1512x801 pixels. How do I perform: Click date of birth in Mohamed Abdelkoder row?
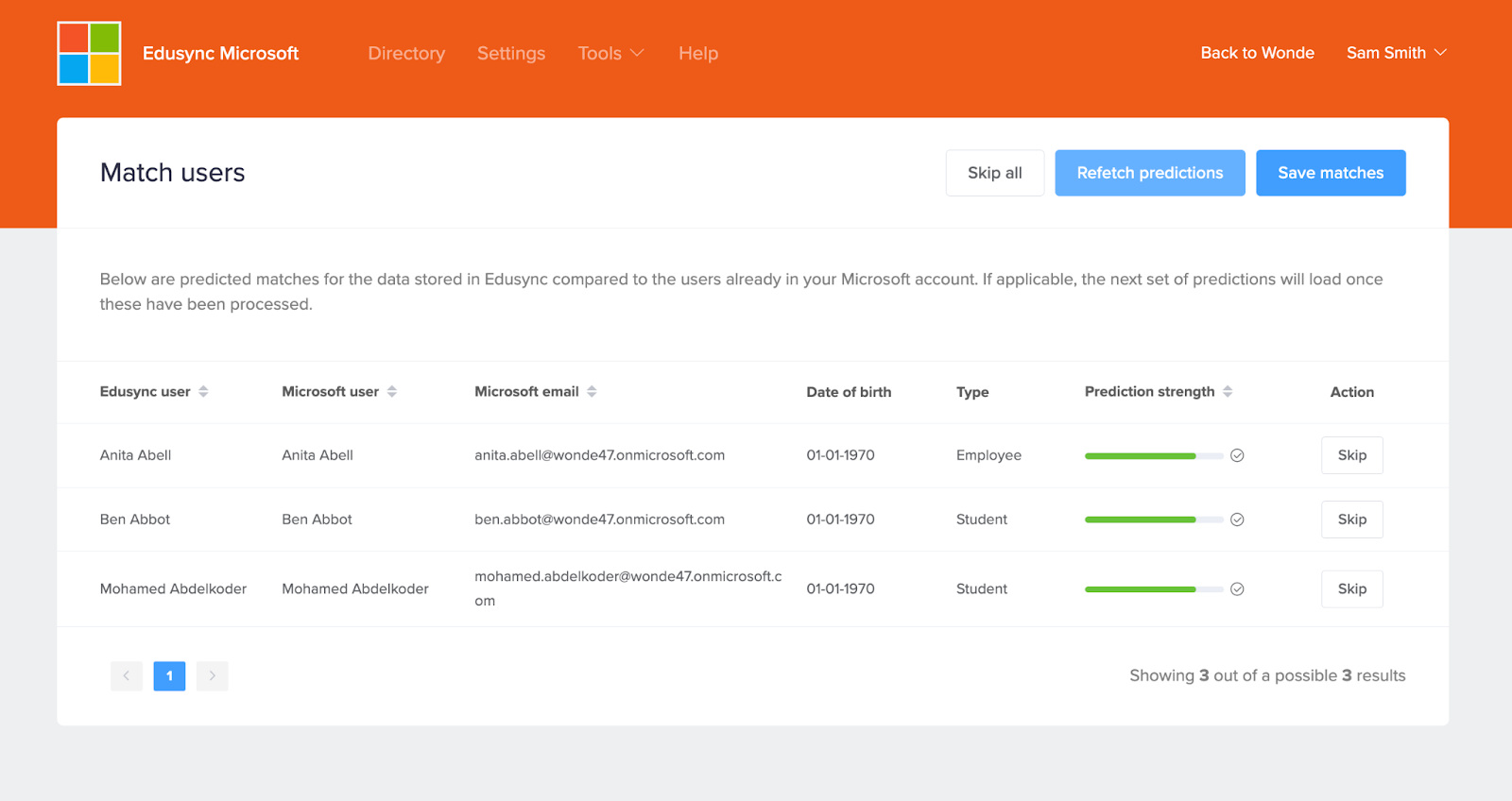(x=840, y=588)
